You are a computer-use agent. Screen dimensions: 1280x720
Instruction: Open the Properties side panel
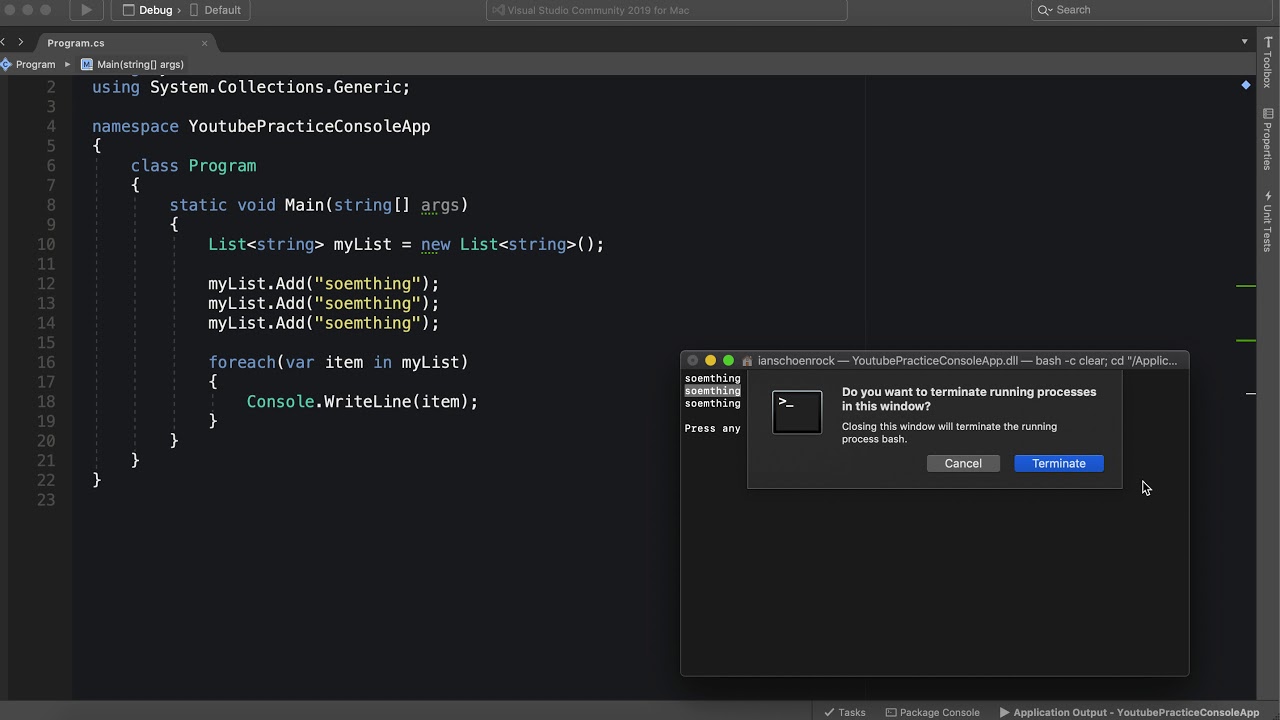[1268, 138]
